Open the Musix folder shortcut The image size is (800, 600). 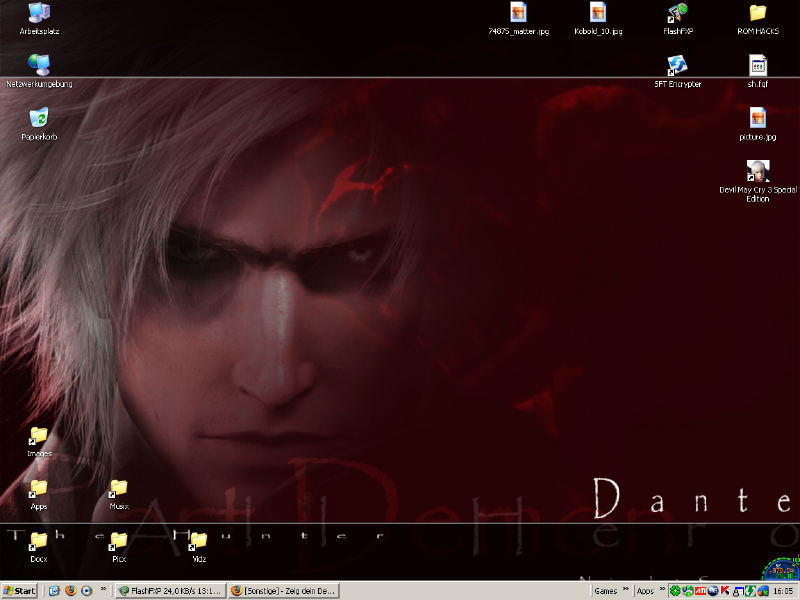(119, 494)
